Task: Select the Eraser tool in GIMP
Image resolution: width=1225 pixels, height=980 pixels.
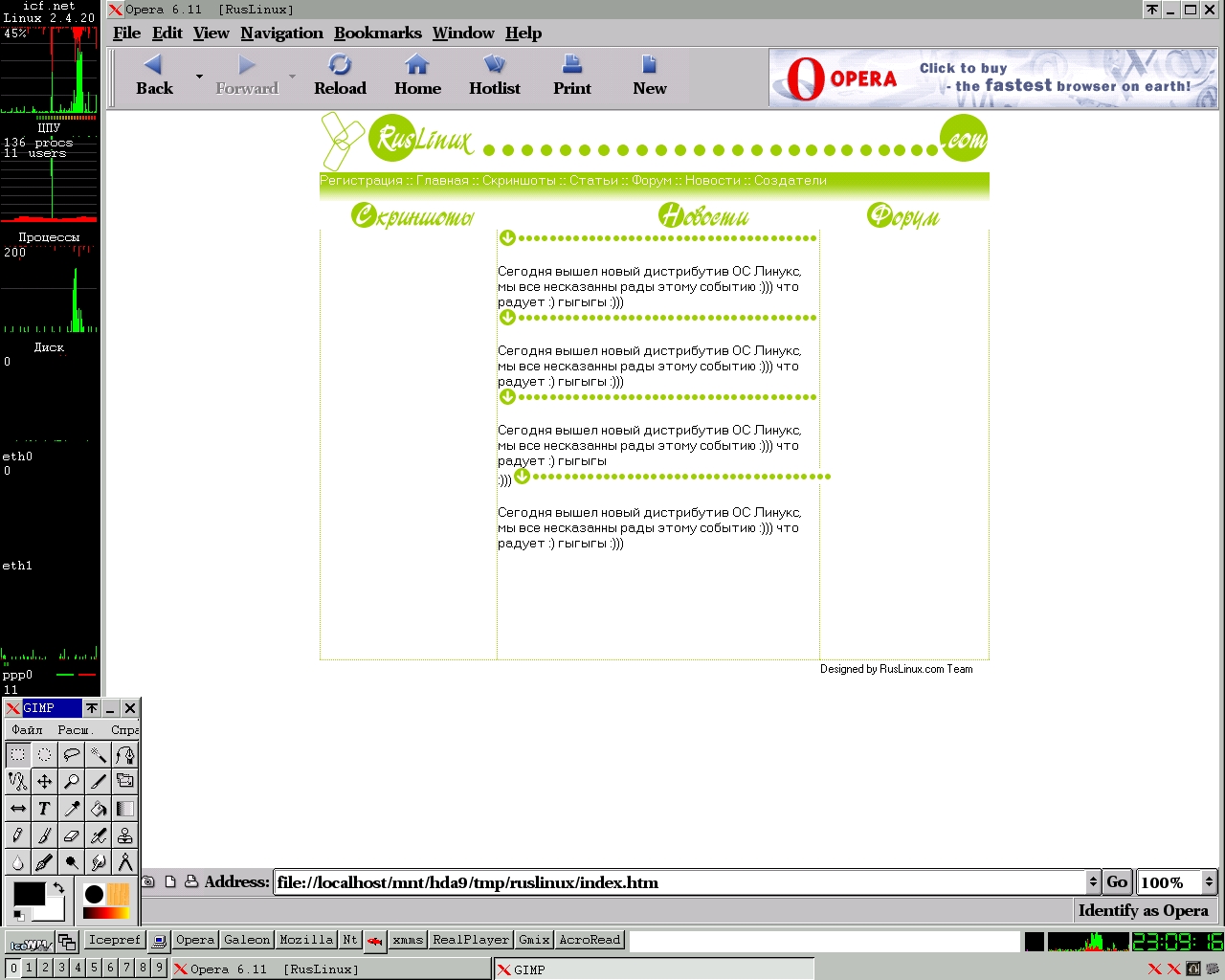Action: (71, 835)
